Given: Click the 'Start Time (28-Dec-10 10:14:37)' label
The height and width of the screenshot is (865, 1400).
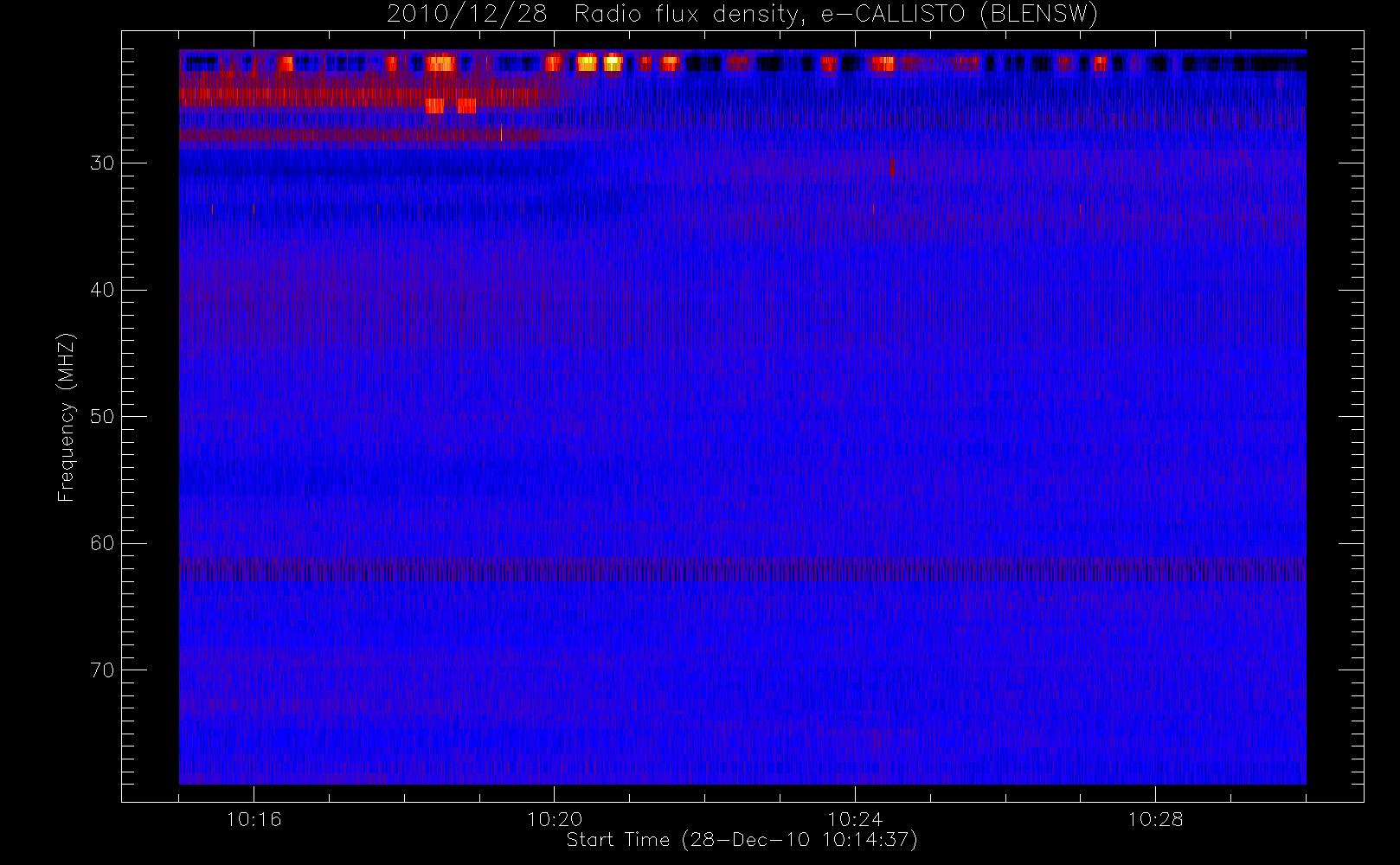Looking at the screenshot, I should pyautogui.click(x=742, y=840).
